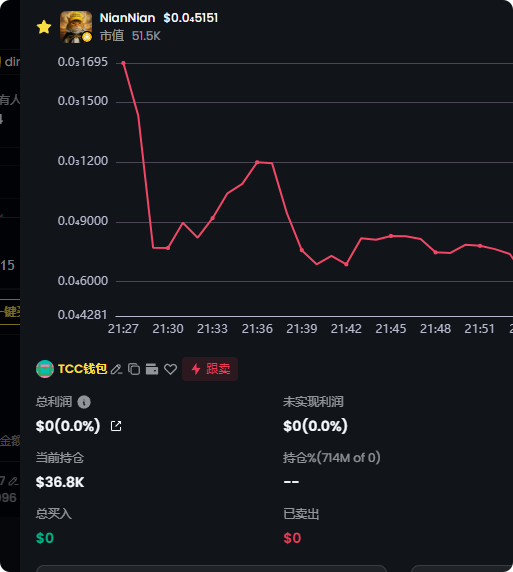Click the 未实现利润 value $0(0.0%)
513x572 pixels.
(315, 426)
